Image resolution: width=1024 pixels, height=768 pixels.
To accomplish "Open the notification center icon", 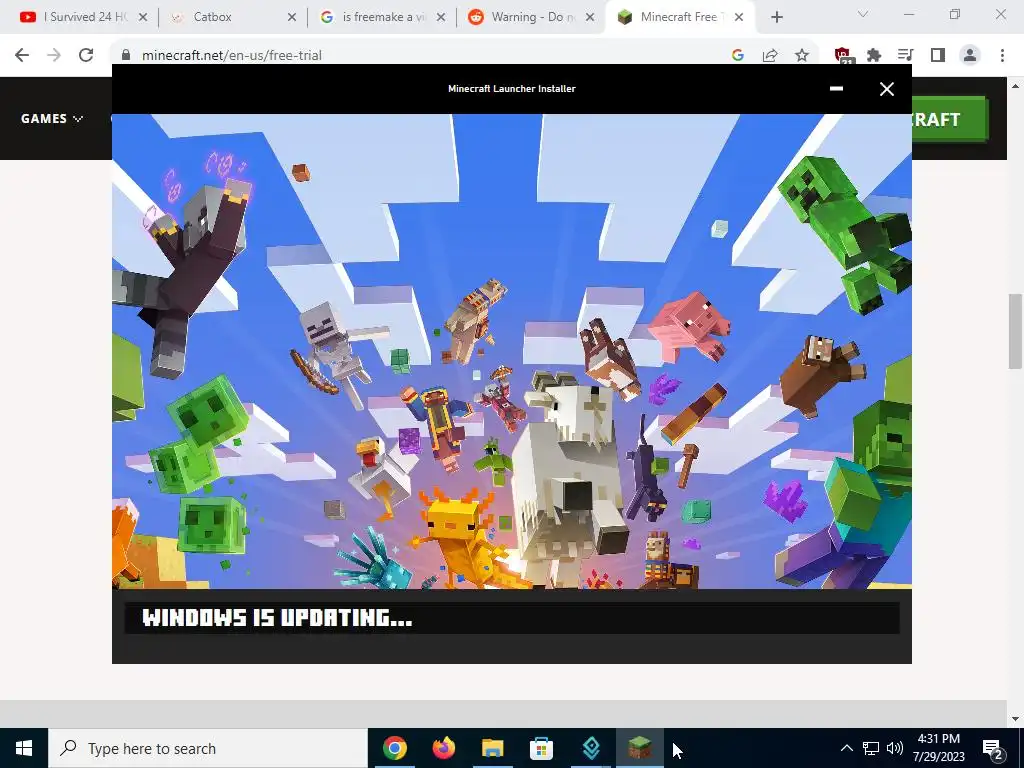I will pyautogui.click(x=992, y=750).
